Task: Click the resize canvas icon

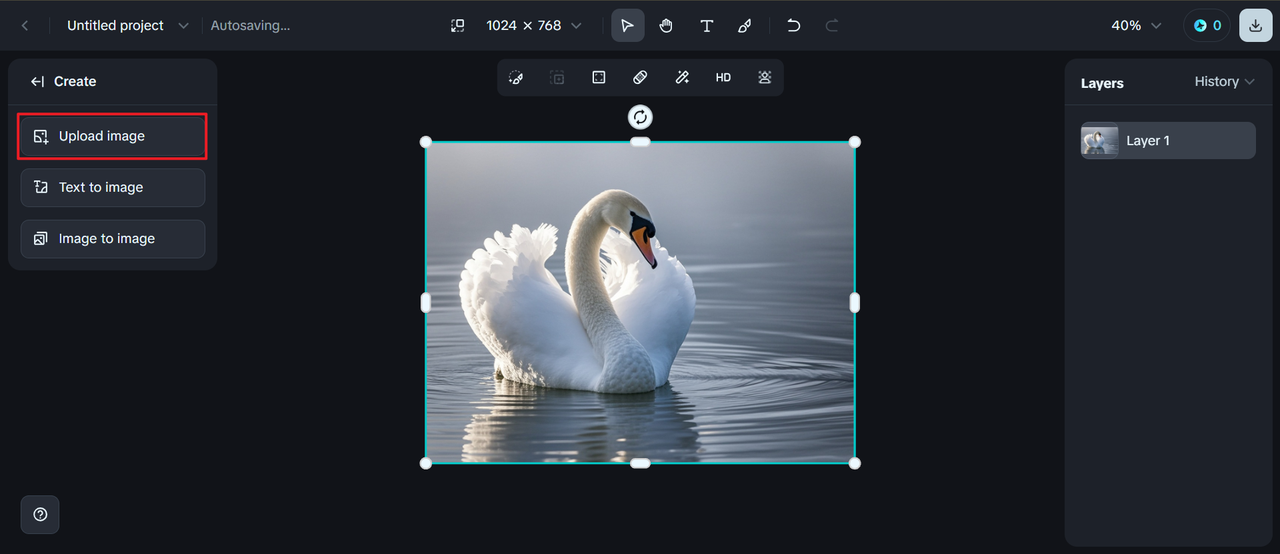Action: point(457,26)
